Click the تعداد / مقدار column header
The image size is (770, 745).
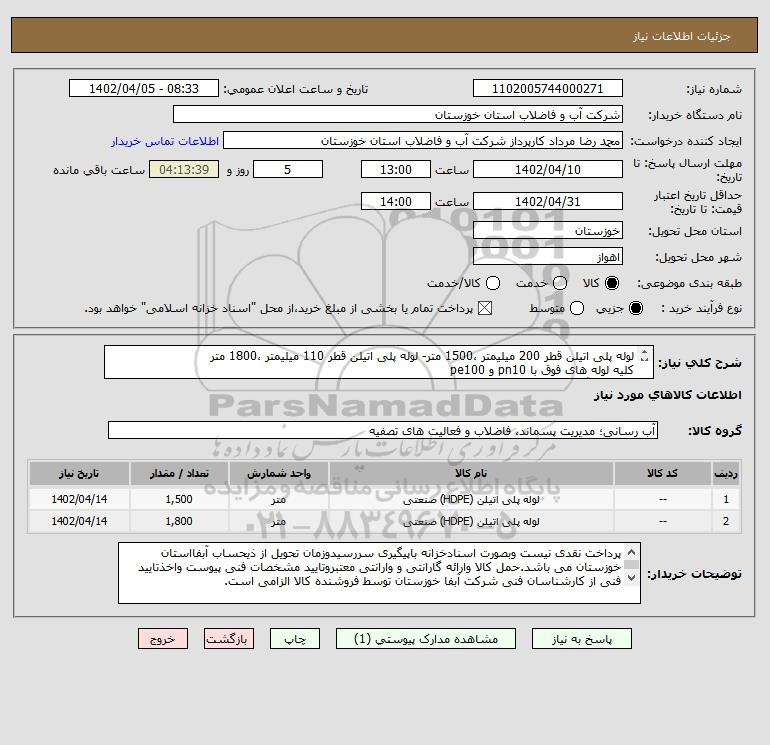(179, 473)
